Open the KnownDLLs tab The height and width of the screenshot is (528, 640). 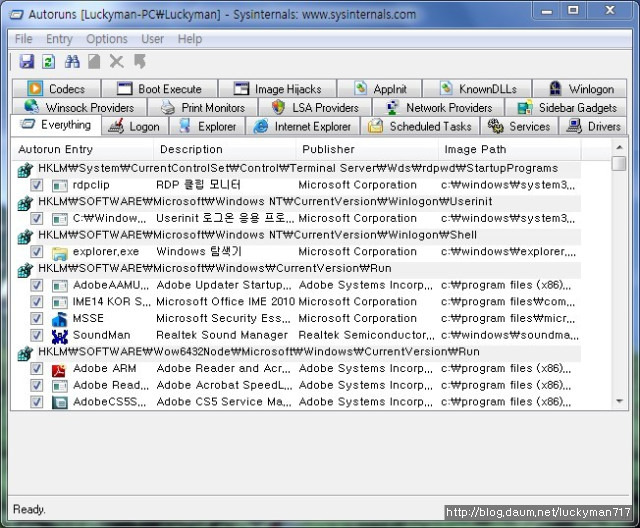click(477, 89)
